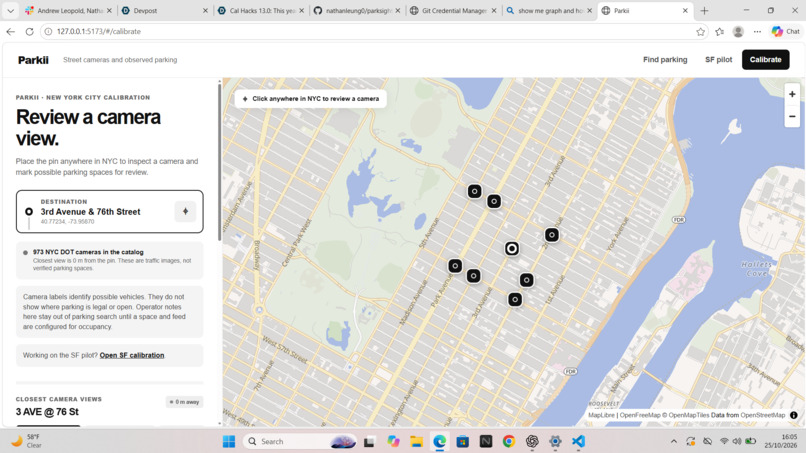Open File Explorer from the taskbar
The width and height of the screenshot is (806, 453).
tap(416, 441)
